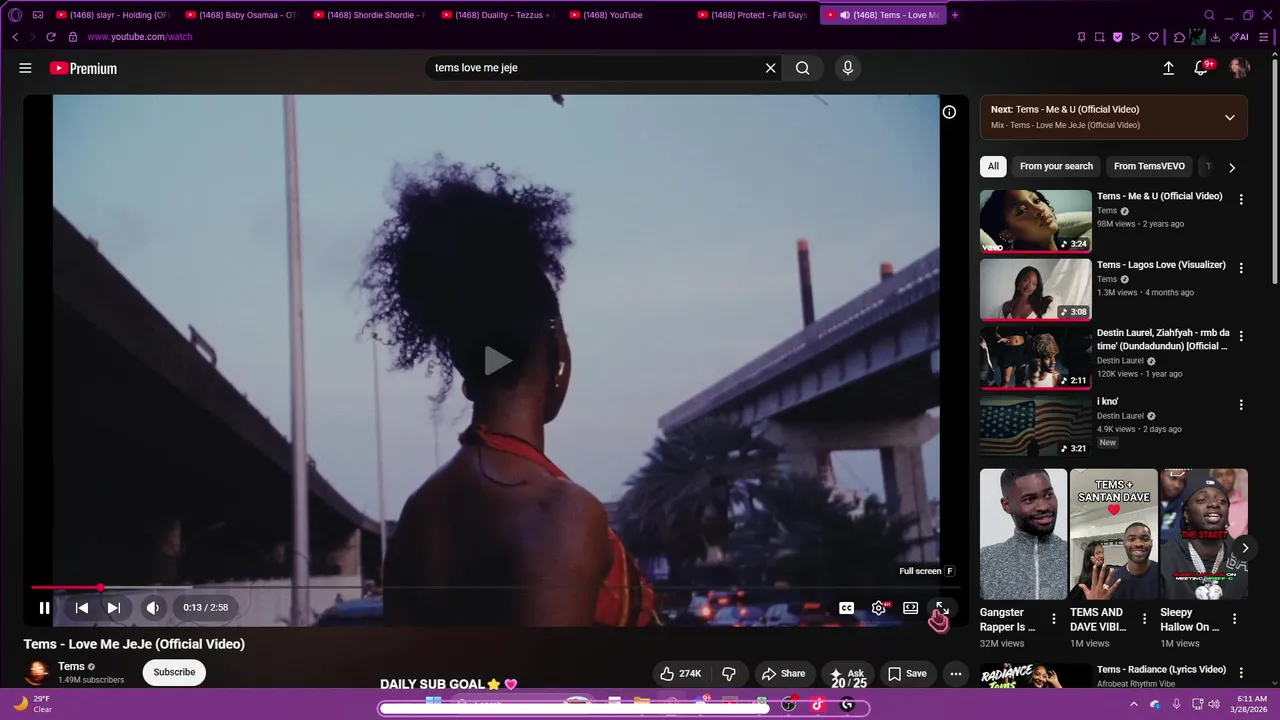
Task: Open more actions below the video
Action: point(955,673)
